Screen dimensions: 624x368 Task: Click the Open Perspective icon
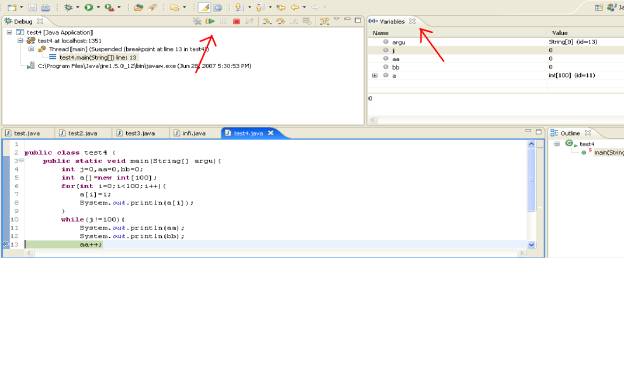(x=599, y=7)
